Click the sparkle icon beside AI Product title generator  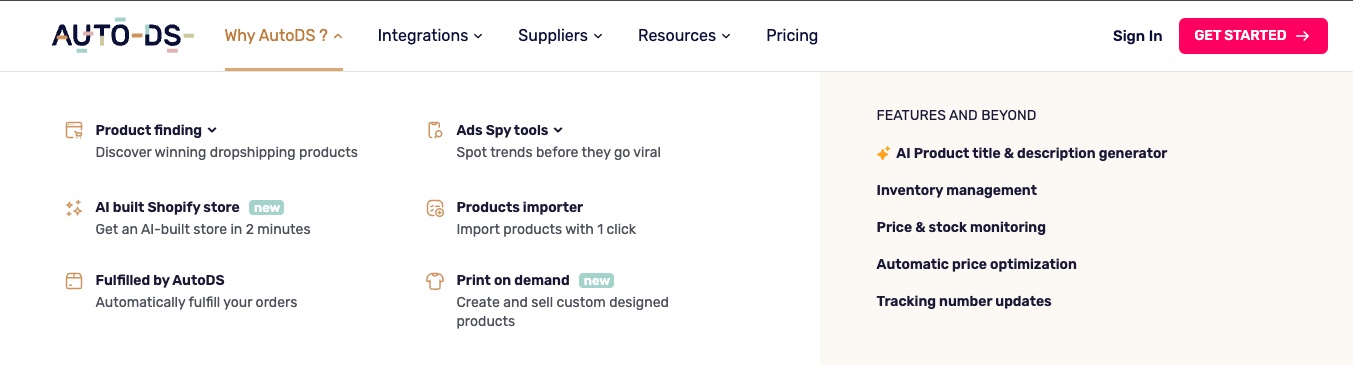[883, 153]
